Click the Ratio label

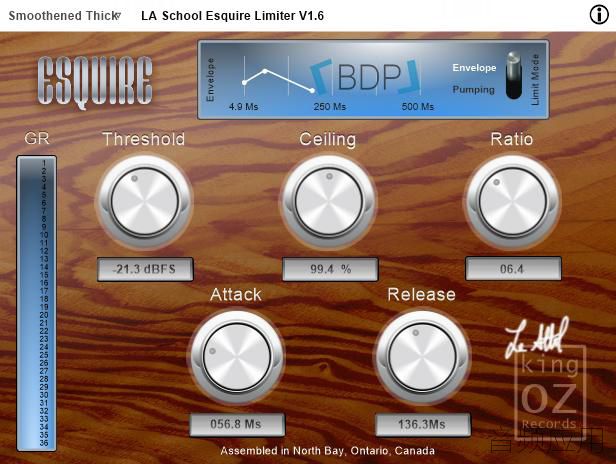click(x=512, y=139)
